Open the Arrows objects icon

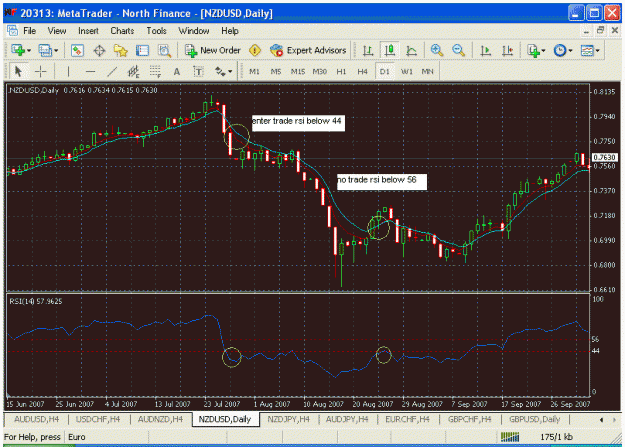[x=220, y=72]
